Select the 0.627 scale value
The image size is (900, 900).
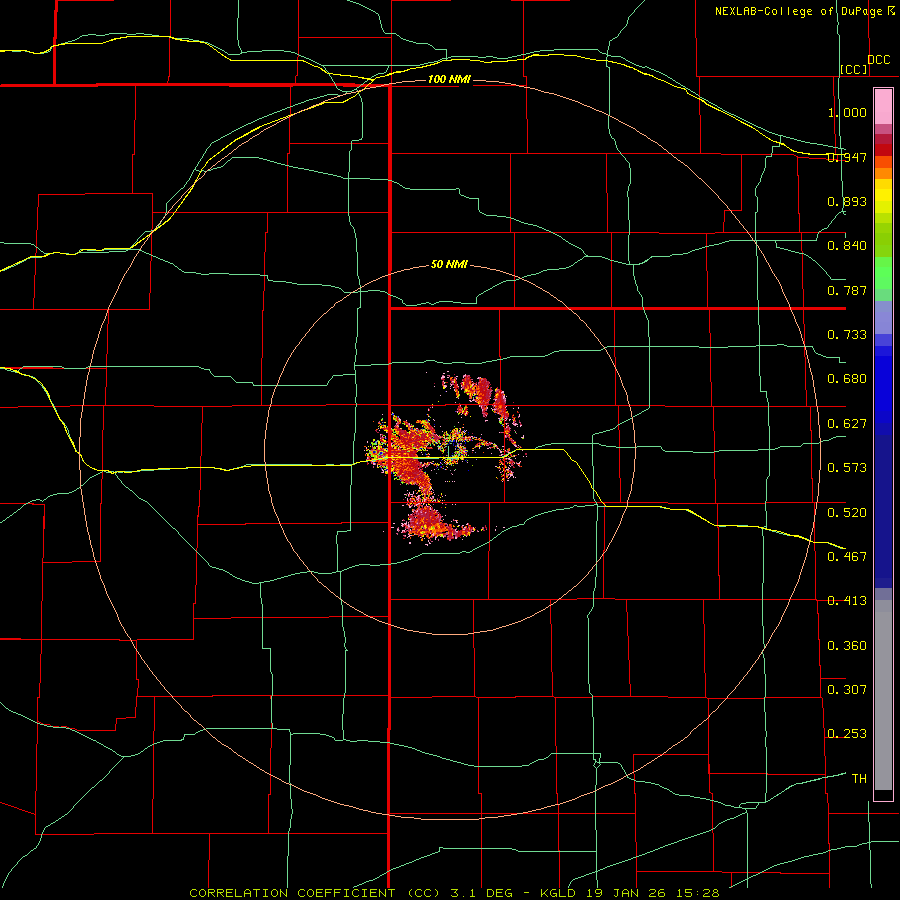click(847, 424)
